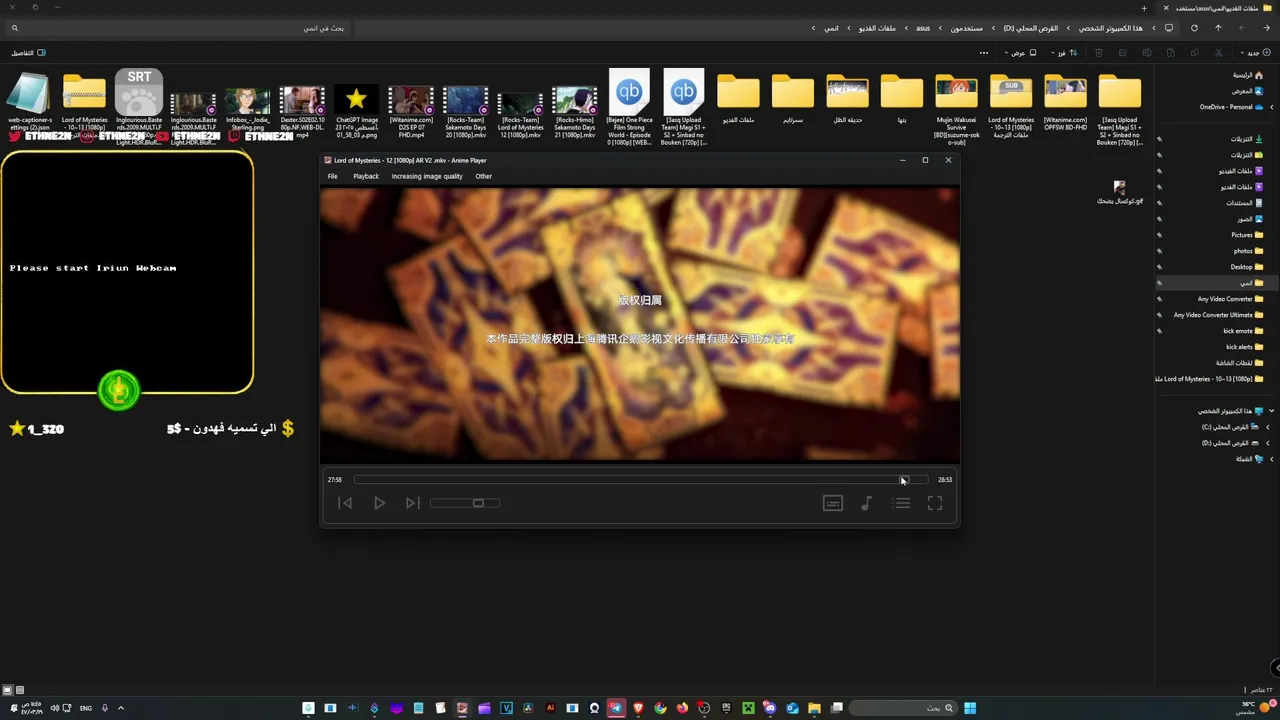Open kick emote folder in sidebar
The image size is (1280, 720).
1243,331
